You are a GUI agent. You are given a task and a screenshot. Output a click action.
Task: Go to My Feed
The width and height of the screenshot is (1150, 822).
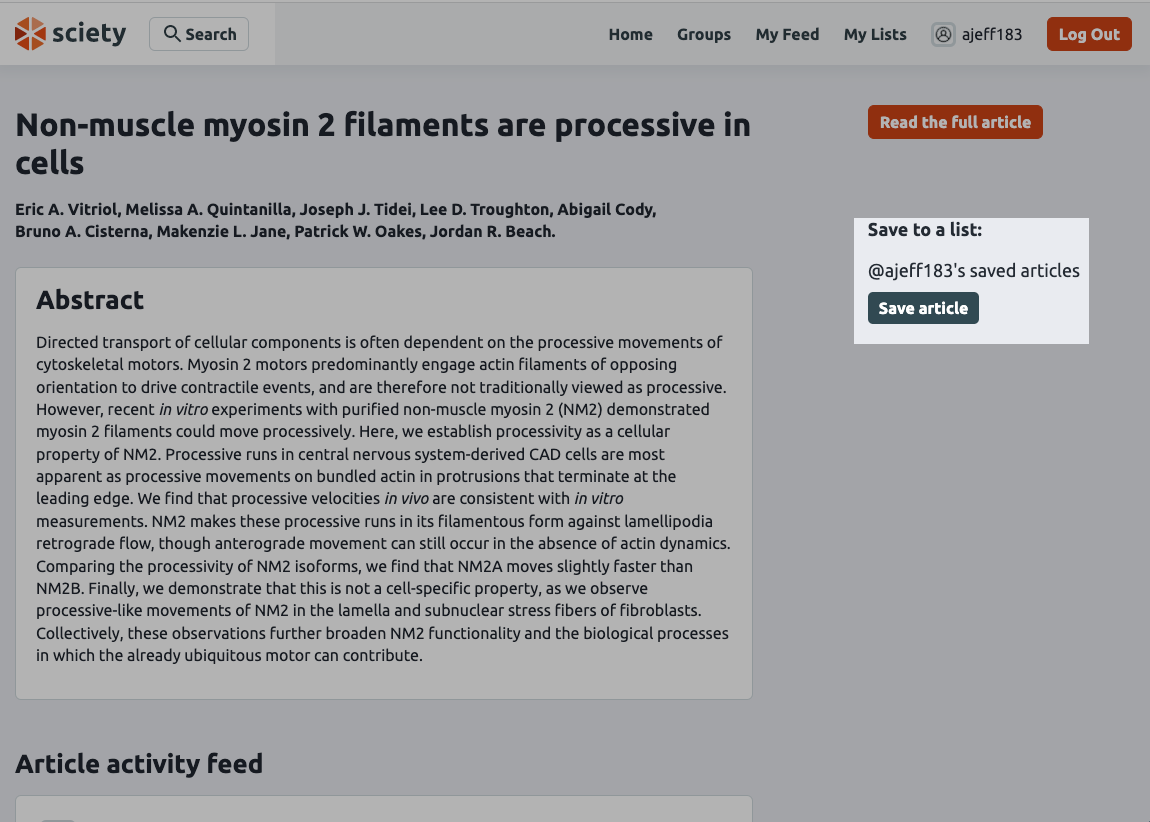pyautogui.click(x=787, y=34)
